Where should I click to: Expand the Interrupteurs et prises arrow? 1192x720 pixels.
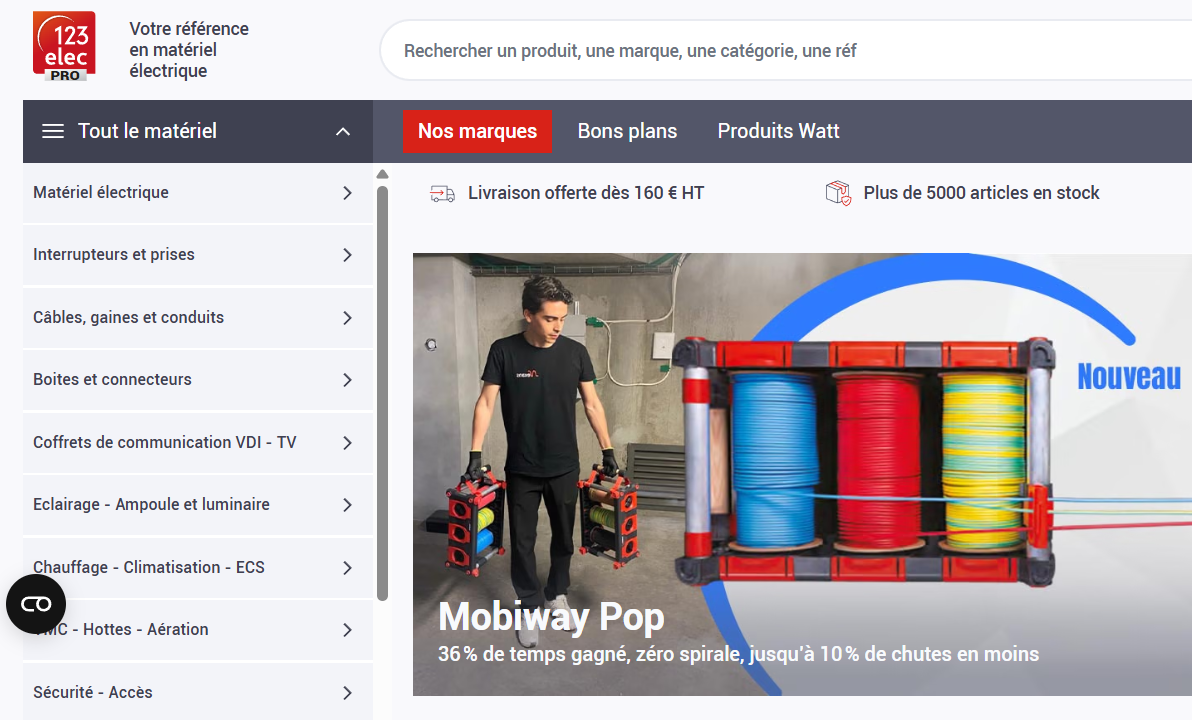pos(347,255)
